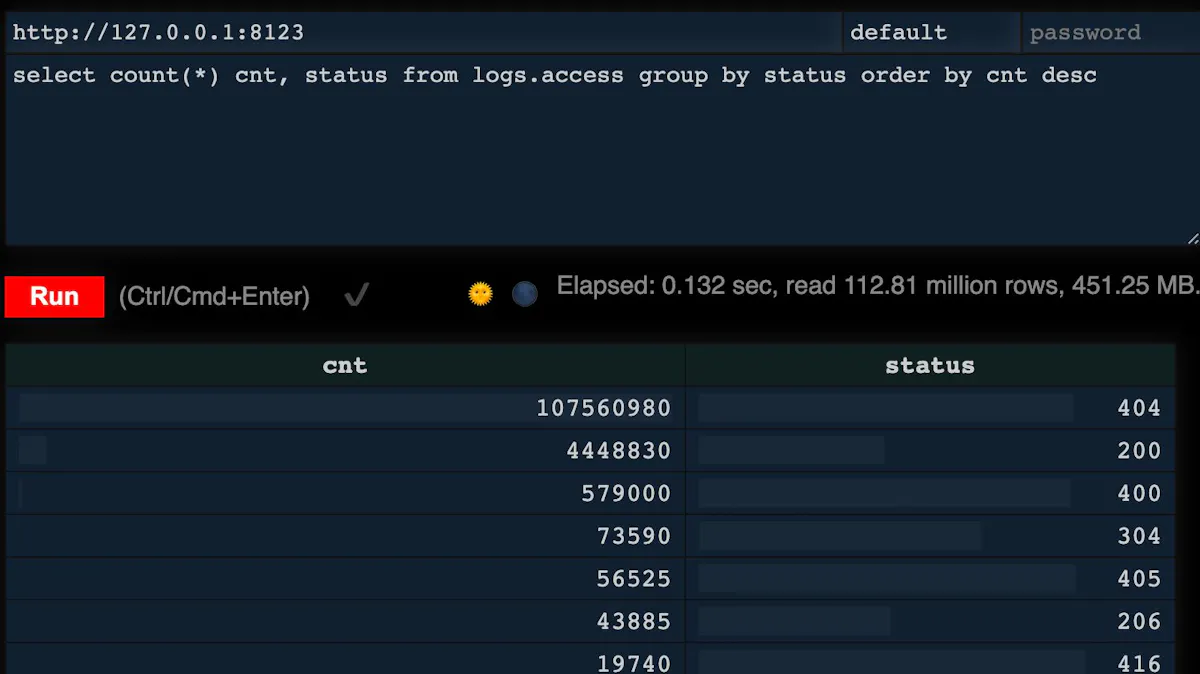Click the query success checkmark

click(x=356, y=294)
